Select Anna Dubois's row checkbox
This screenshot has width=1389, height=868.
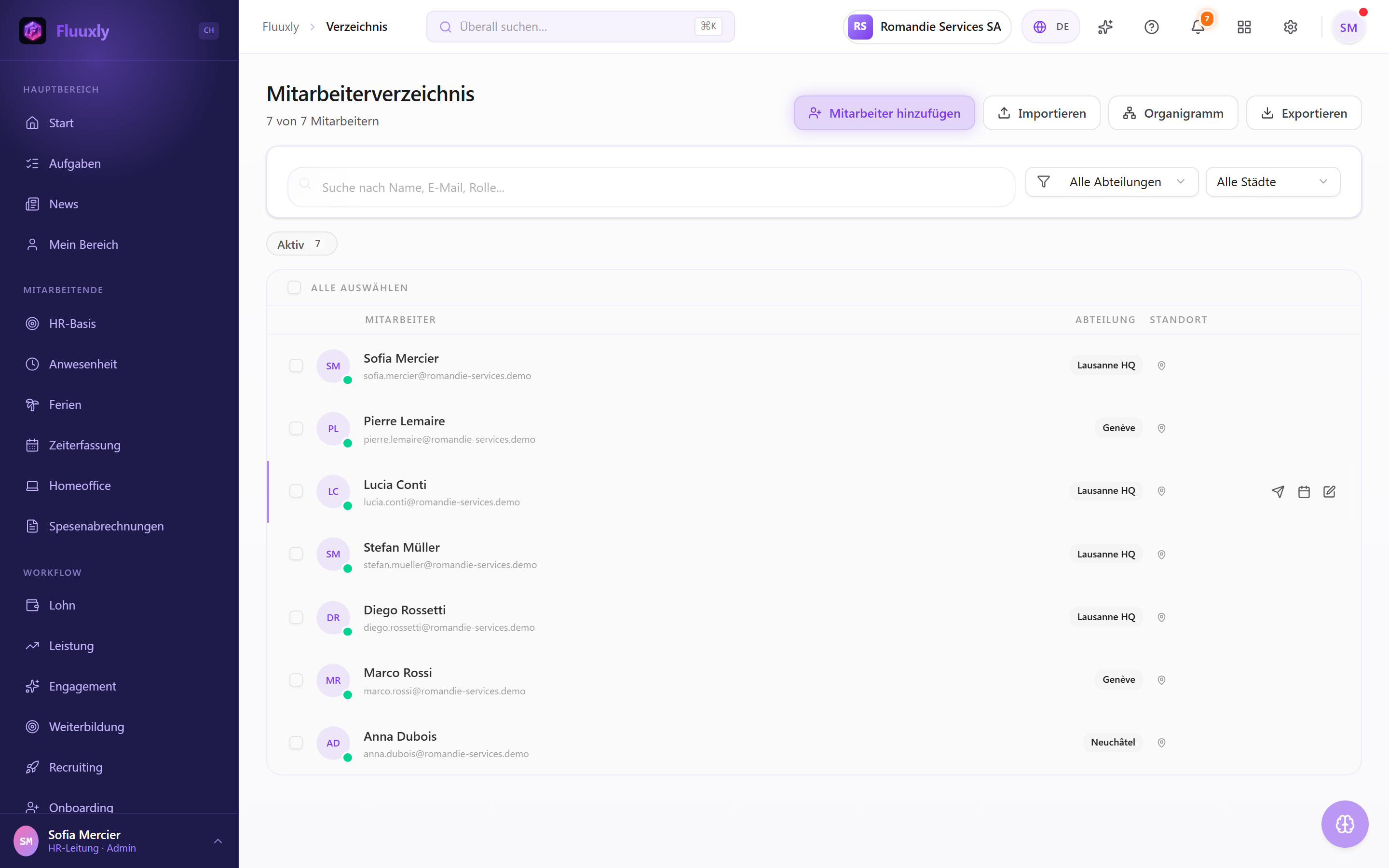point(296,743)
